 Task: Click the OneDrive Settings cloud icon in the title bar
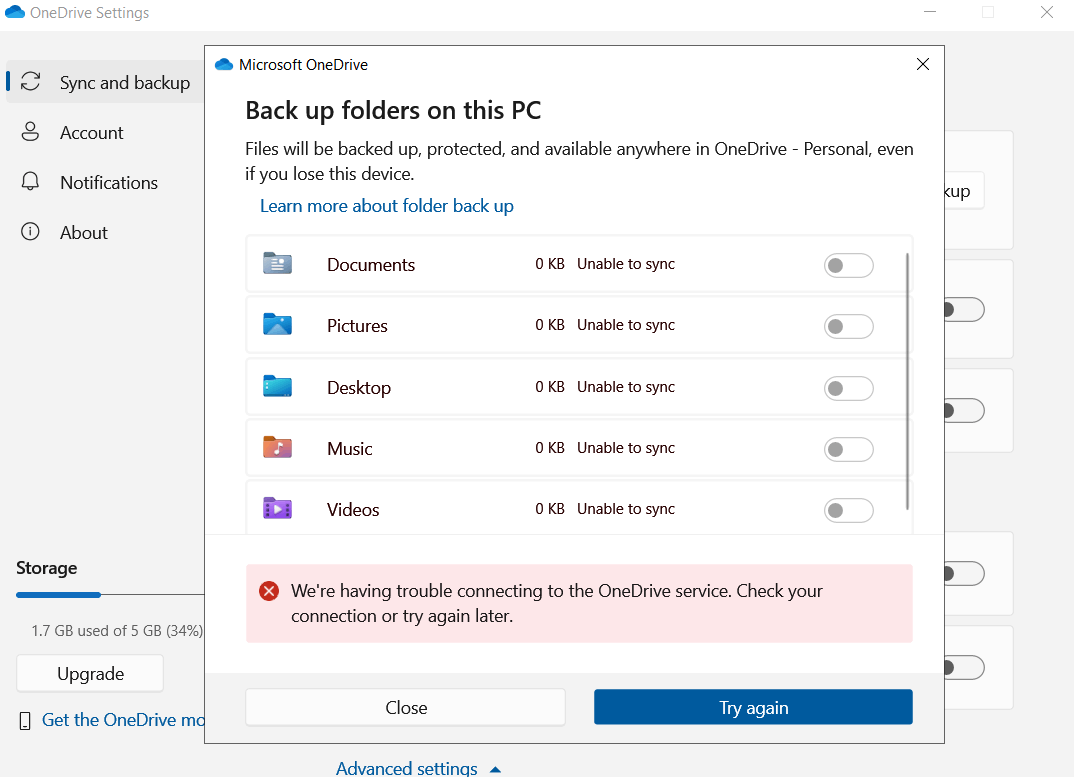pos(14,12)
